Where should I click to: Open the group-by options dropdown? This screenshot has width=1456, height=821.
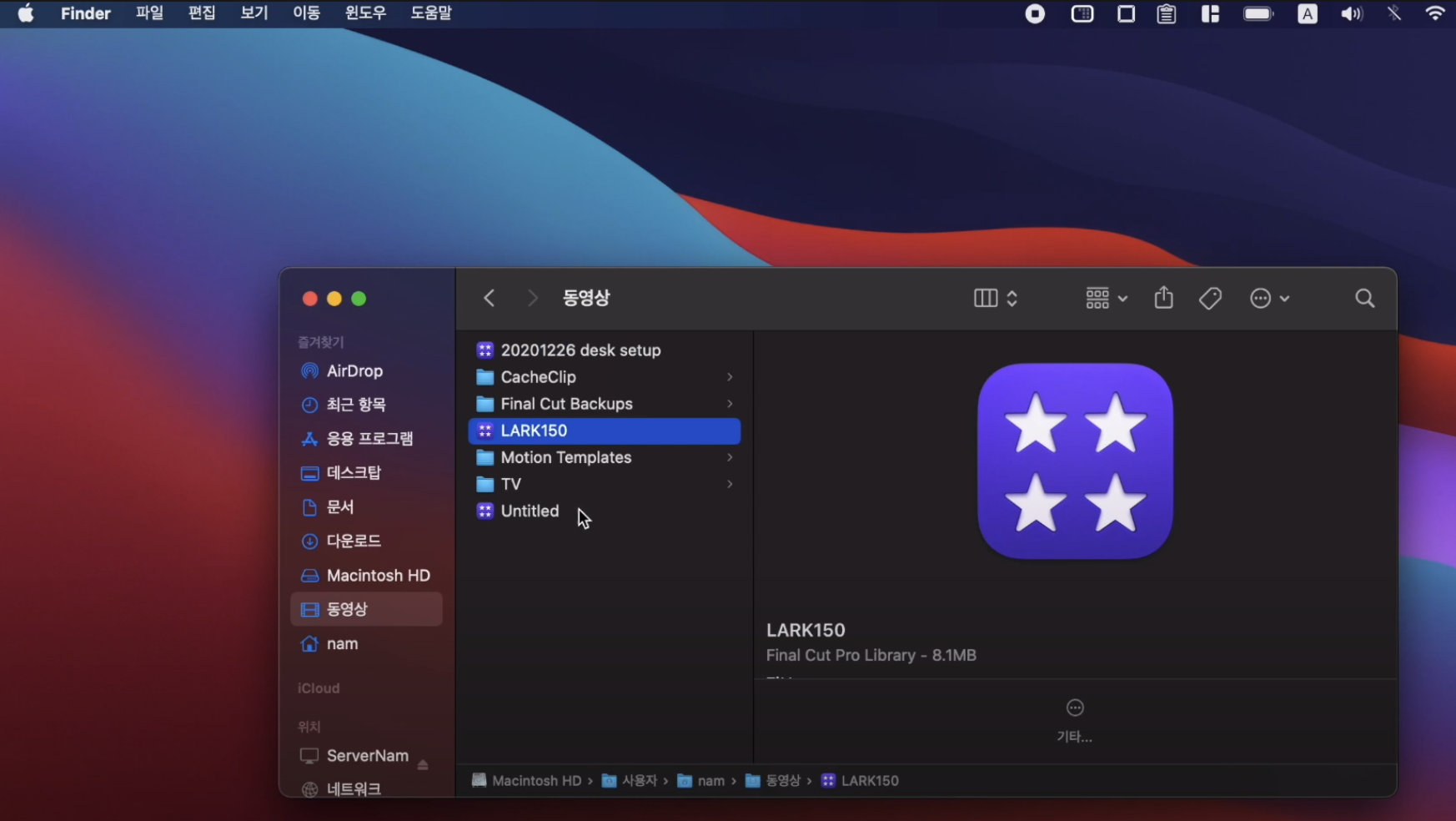[1107, 298]
